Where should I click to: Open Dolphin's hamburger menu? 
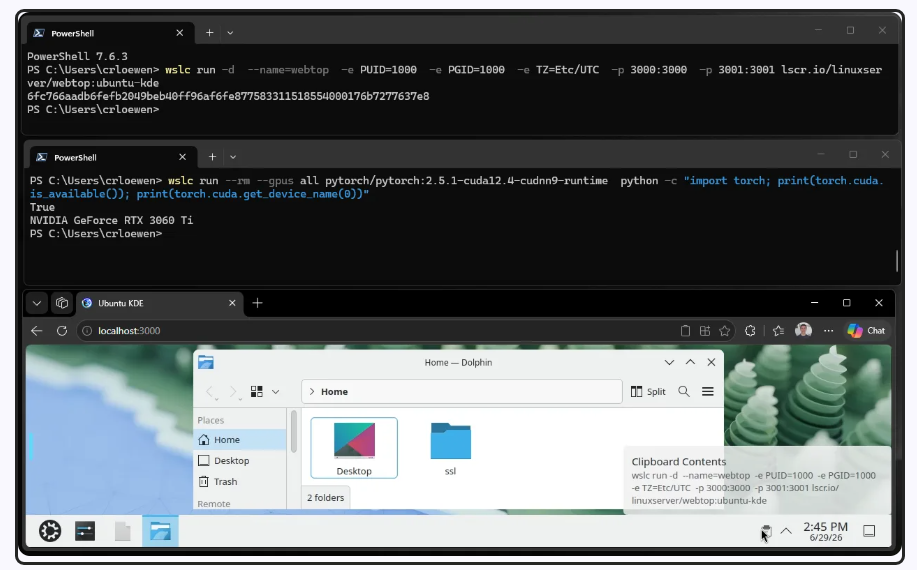(708, 392)
